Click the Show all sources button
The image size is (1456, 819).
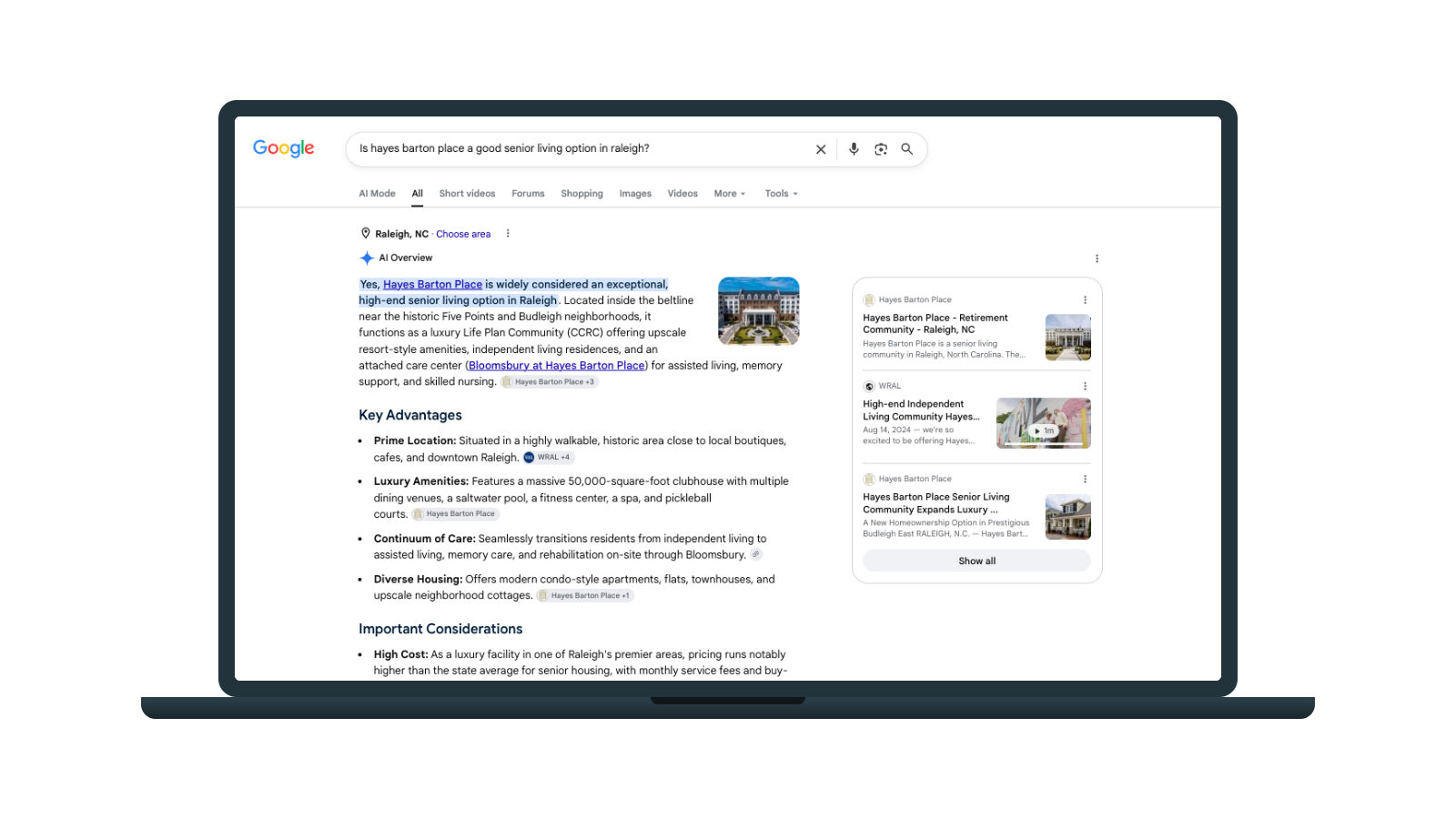click(976, 561)
